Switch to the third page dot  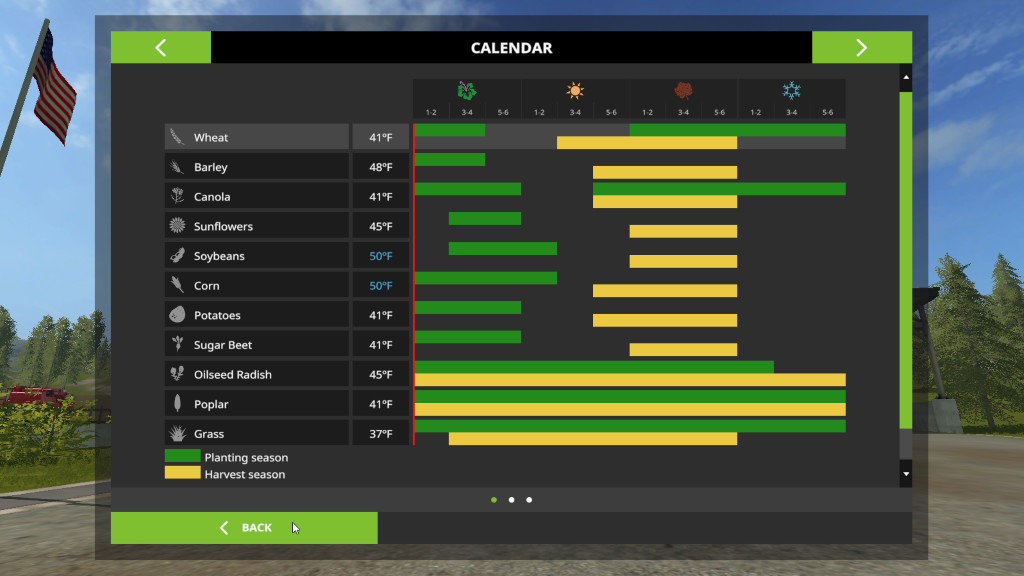tap(529, 499)
